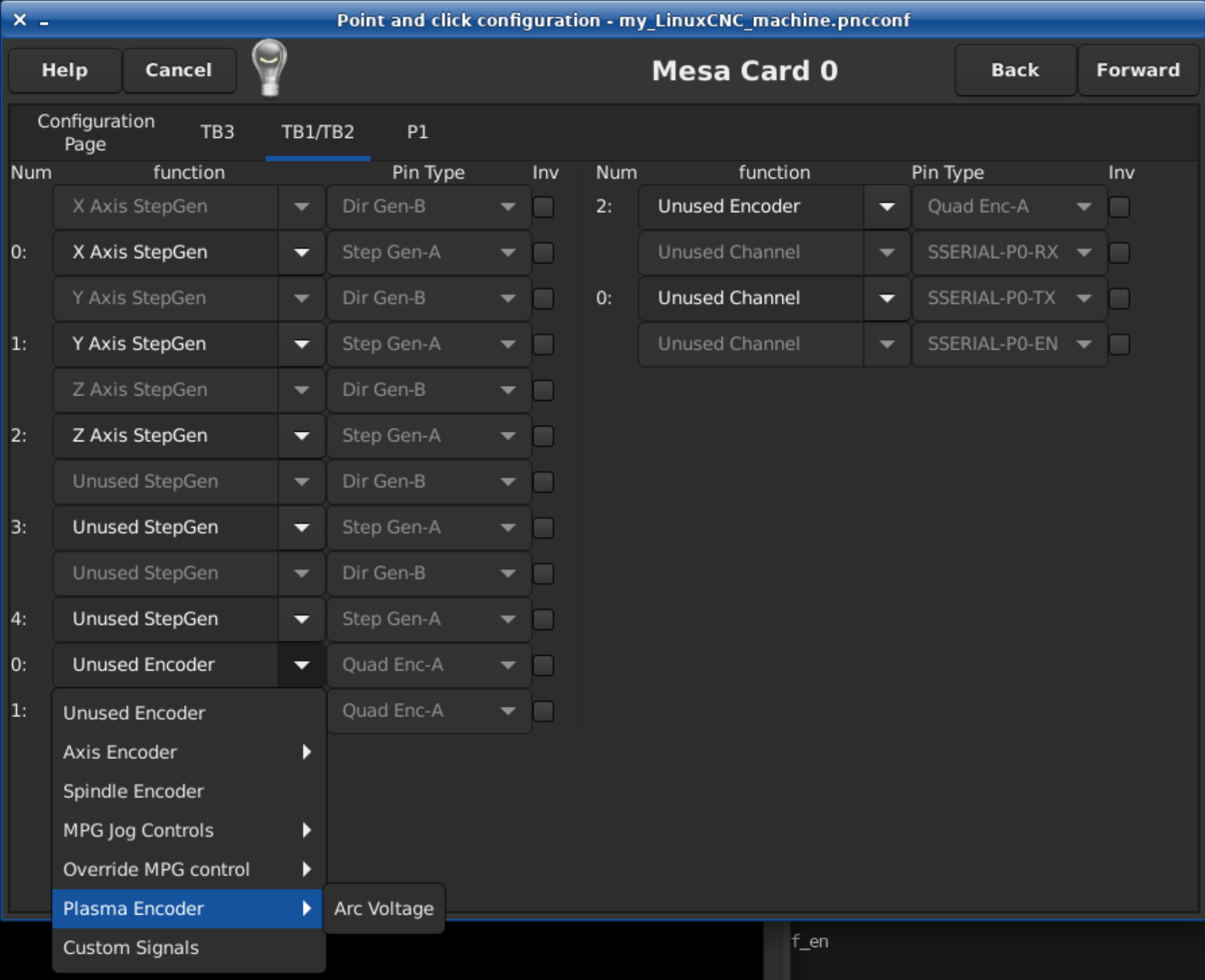Toggle Inv checkbox for SSERIAL-P0-RX
This screenshot has width=1205, height=980.
pyautogui.click(x=1120, y=253)
